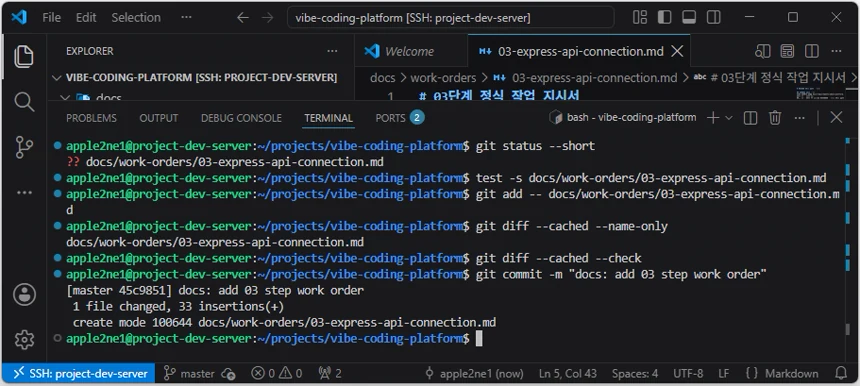Open the Accounts menu icon
This screenshot has height=386, width=860.
pyautogui.click(x=24, y=295)
